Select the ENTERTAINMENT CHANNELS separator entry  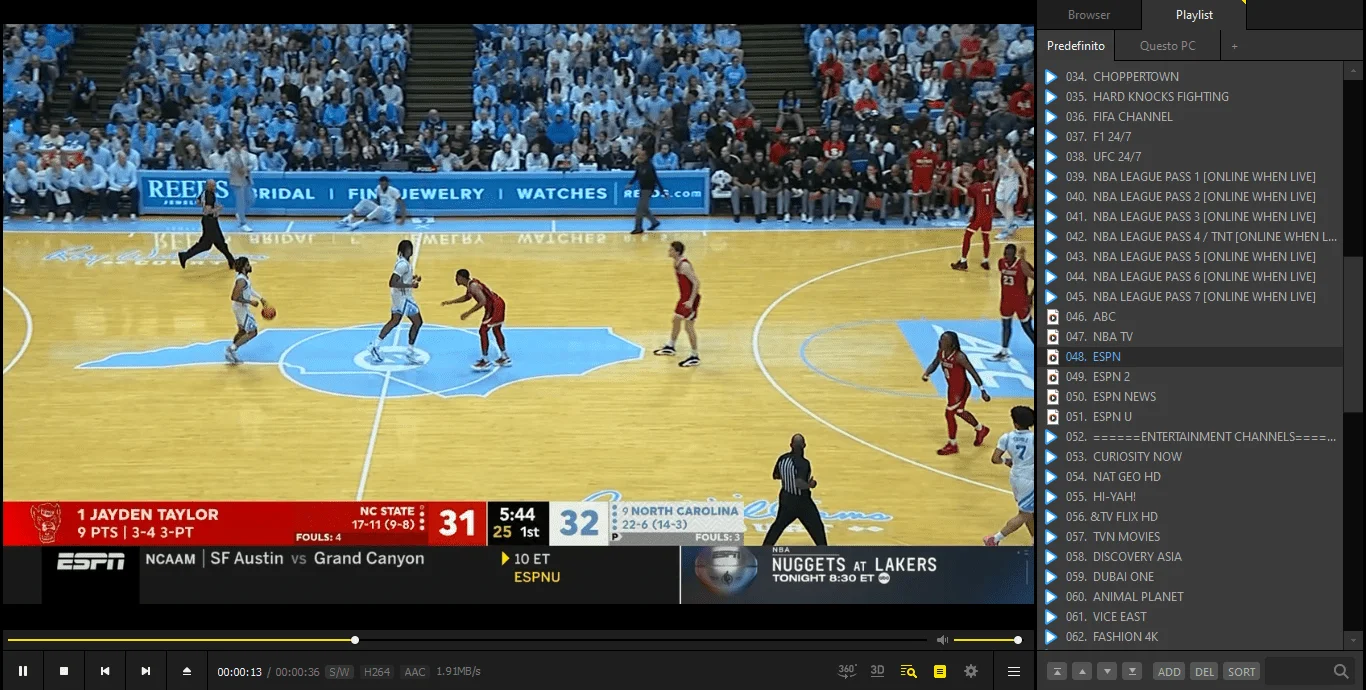[x=1190, y=437]
